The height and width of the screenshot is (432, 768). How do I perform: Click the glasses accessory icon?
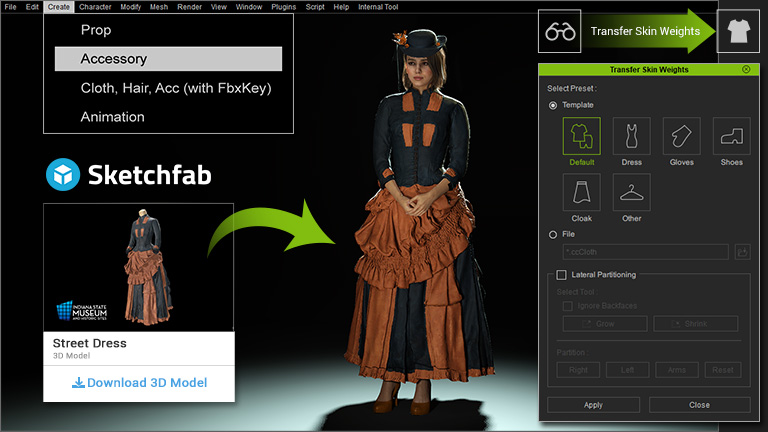pos(560,31)
